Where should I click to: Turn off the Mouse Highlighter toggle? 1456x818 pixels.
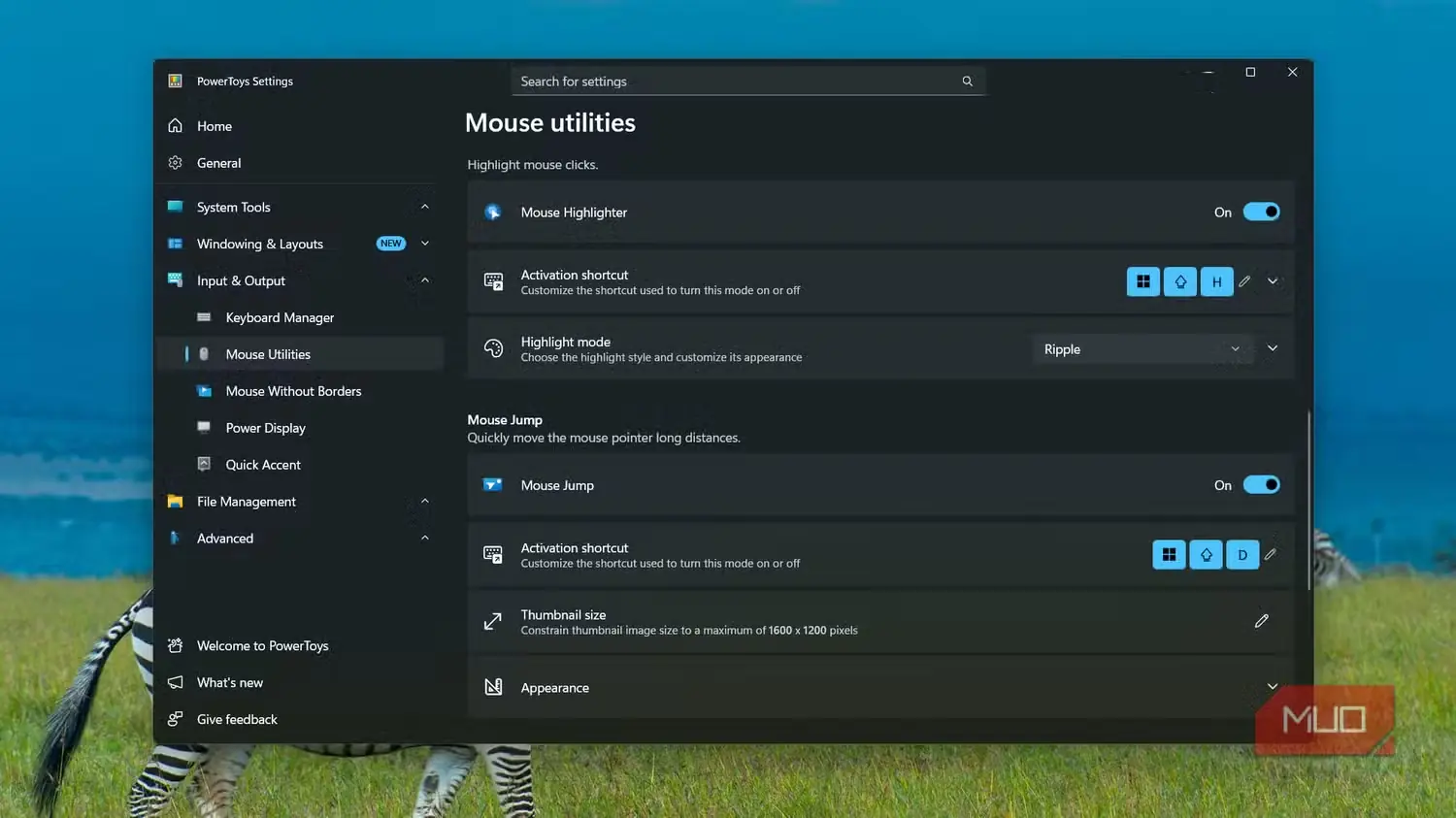(x=1261, y=212)
